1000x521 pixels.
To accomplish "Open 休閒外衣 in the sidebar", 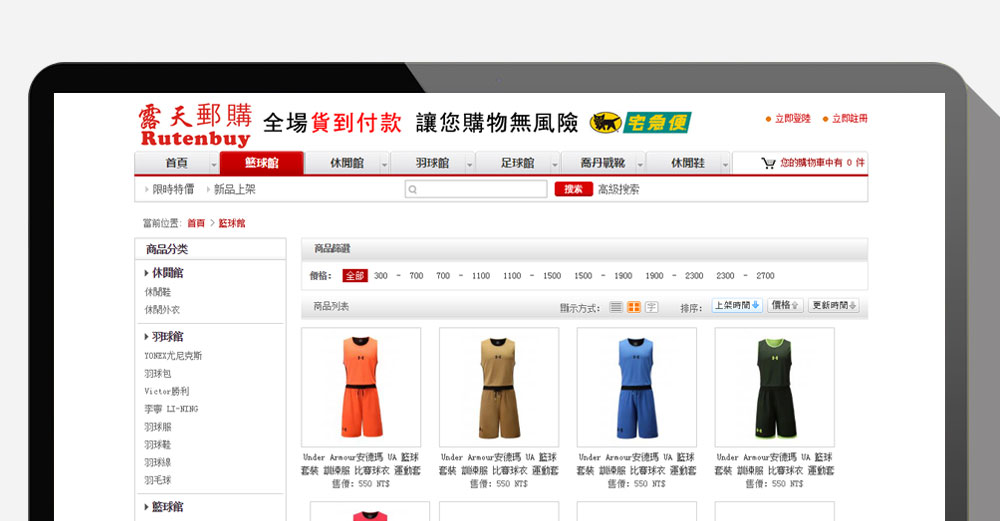I will click(162, 310).
